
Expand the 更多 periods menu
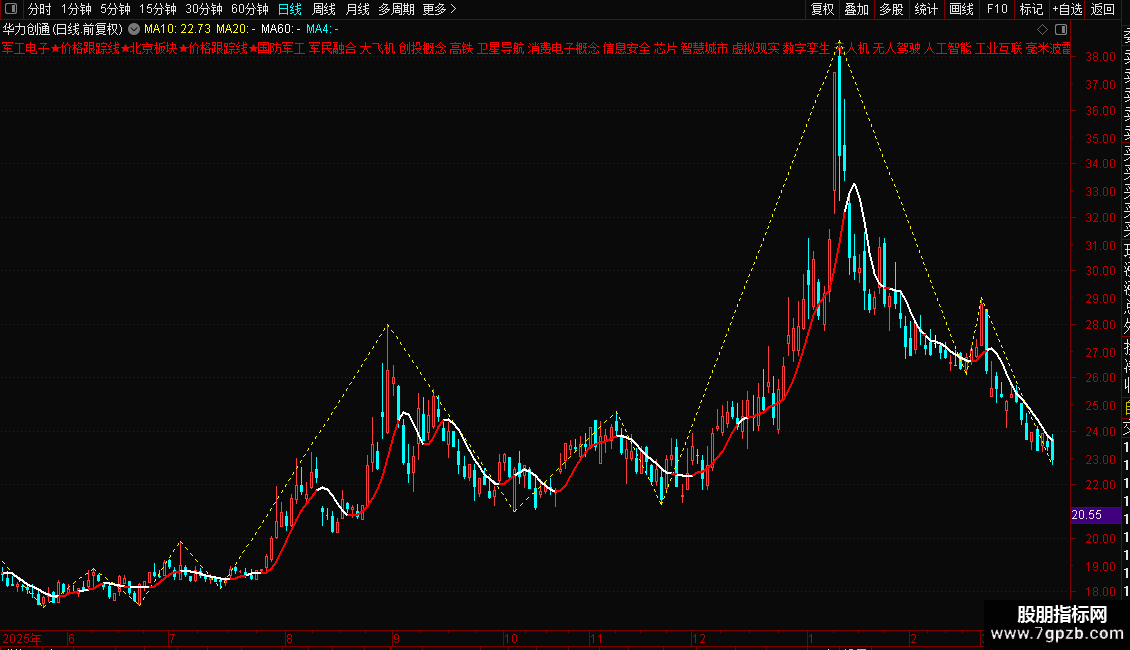point(439,9)
